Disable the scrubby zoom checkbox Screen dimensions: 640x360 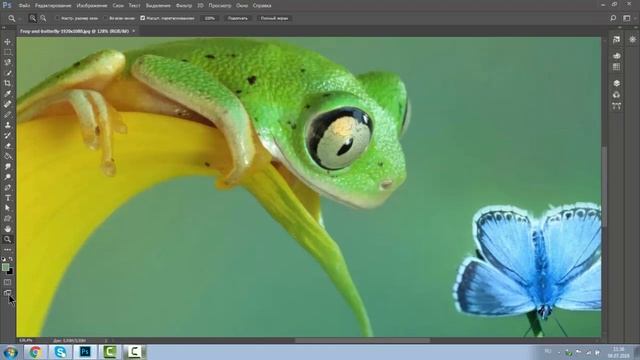142,18
